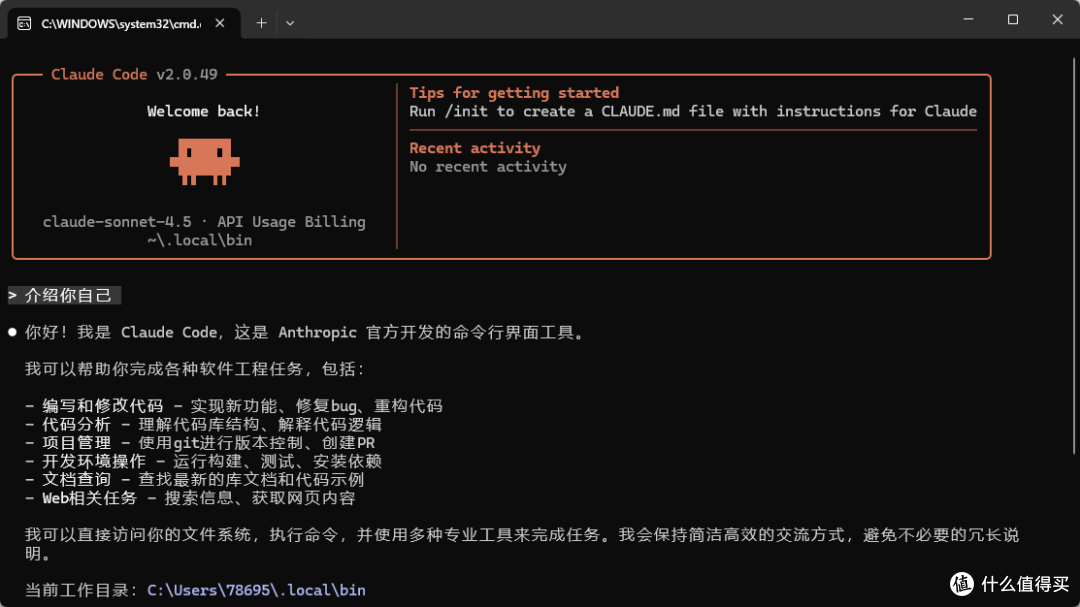Image resolution: width=1080 pixels, height=607 pixels.
Task: Click the "文档查询" list item
Action: tap(194, 480)
